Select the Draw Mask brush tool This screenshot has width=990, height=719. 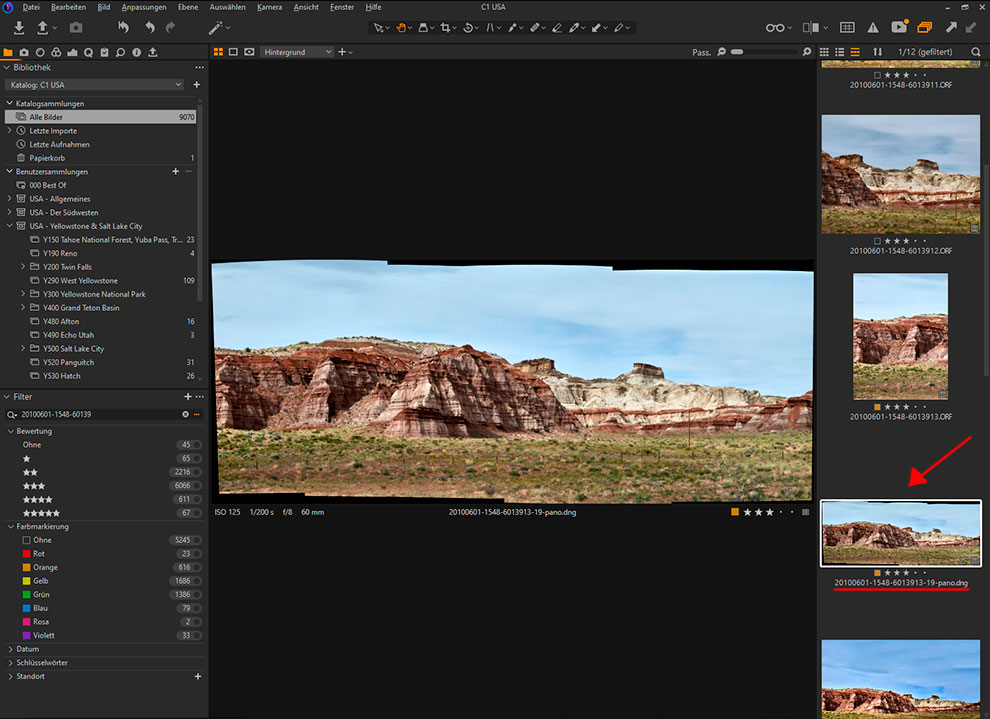(513, 28)
